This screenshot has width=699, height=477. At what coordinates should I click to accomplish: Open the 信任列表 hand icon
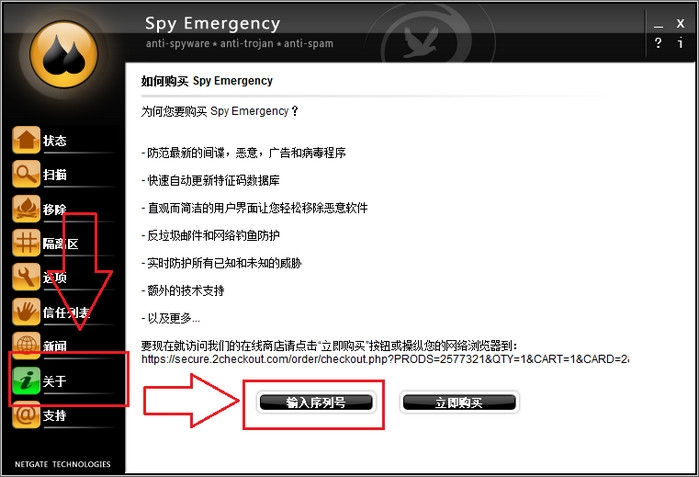point(26,312)
